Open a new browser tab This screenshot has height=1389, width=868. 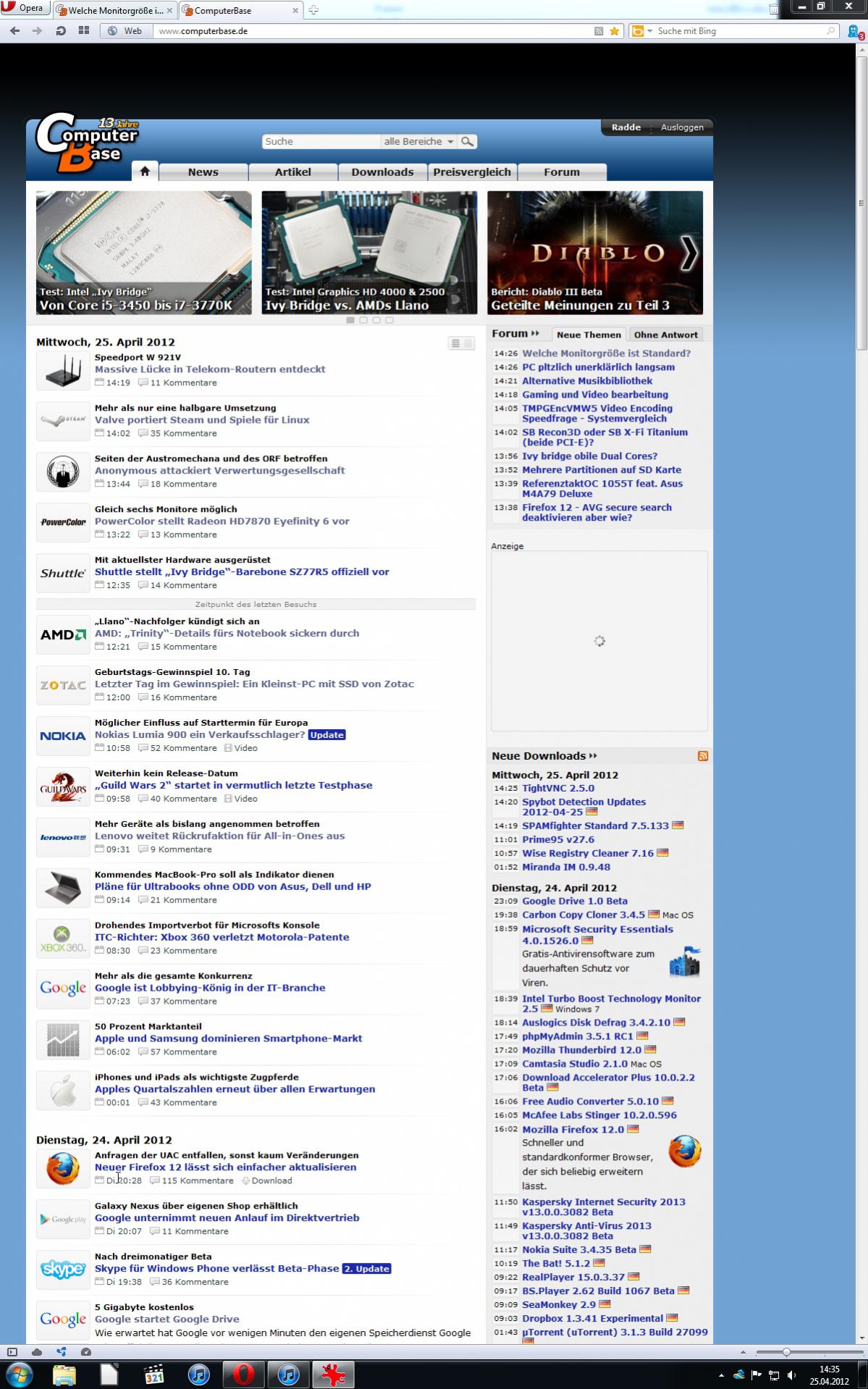[313, 10]
